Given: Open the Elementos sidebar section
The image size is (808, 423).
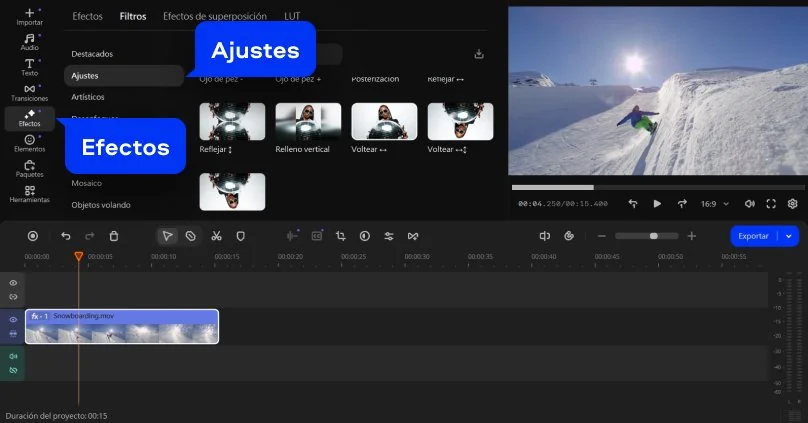Looking at the screenshot, I should (29, 143).
